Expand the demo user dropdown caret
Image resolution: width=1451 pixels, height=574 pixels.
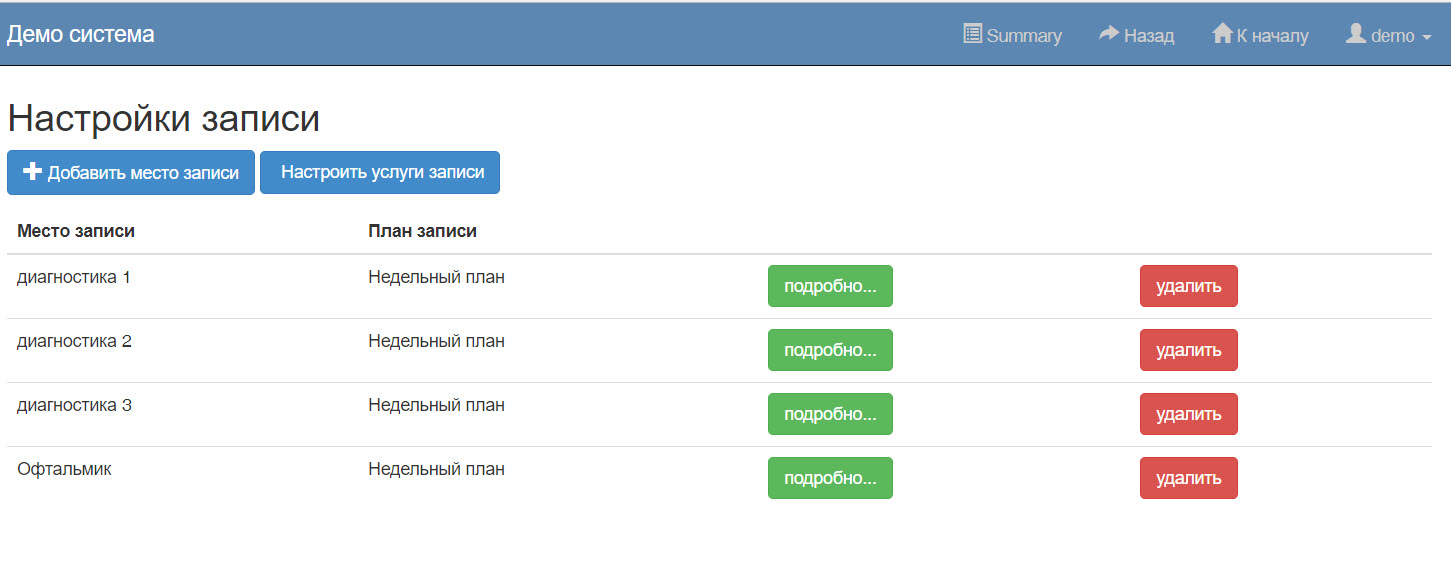click(1426, 37)
